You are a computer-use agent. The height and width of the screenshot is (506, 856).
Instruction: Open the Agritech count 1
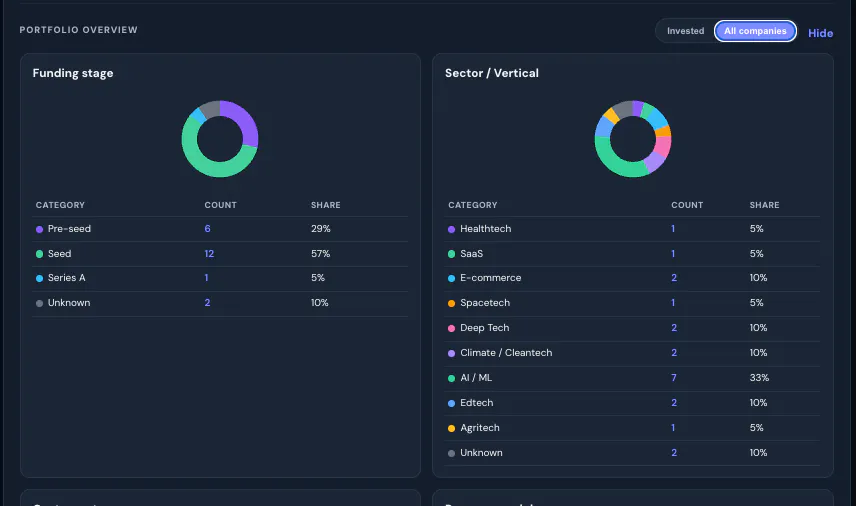coord(673,428)
